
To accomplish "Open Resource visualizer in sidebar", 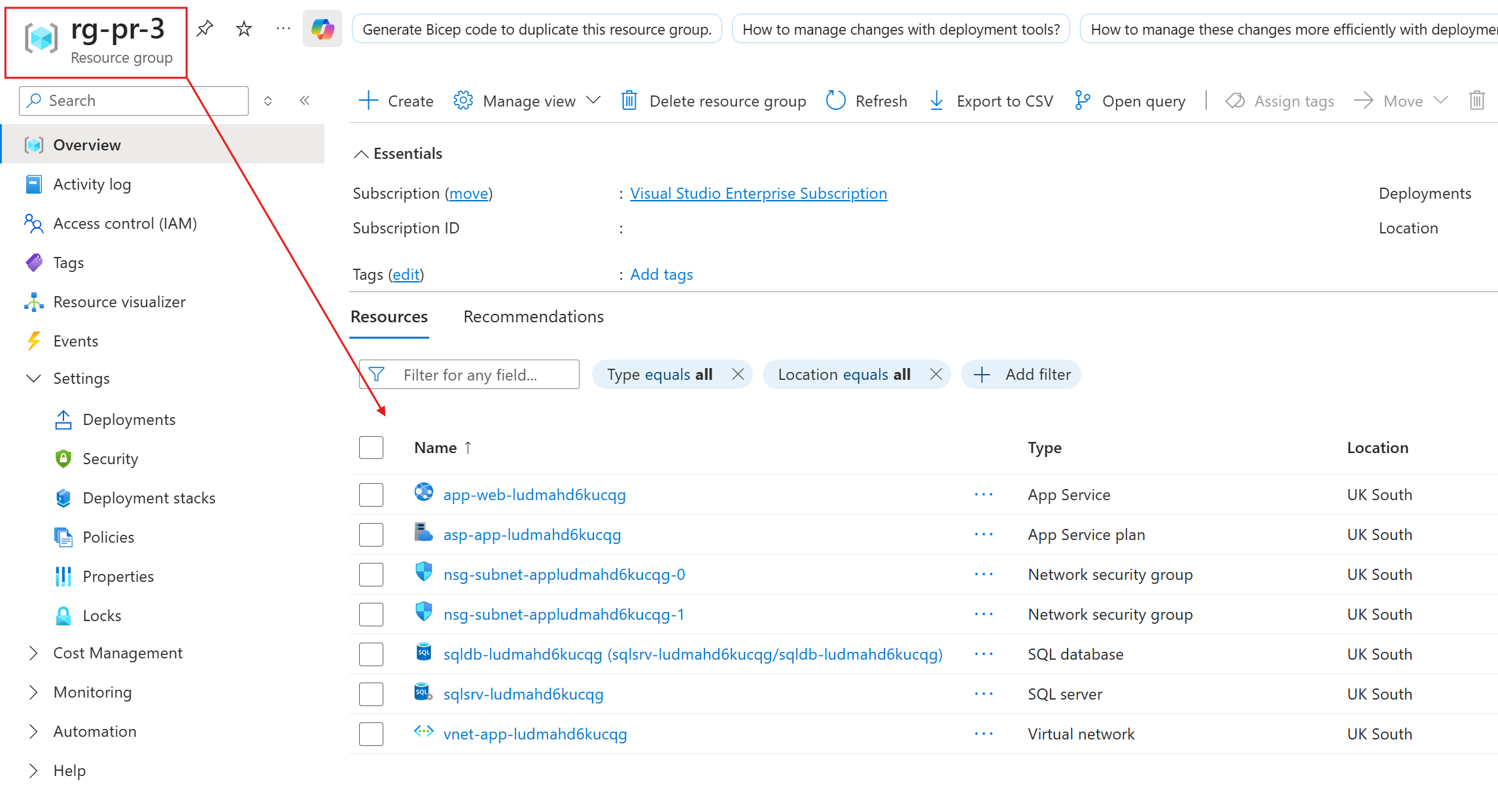I will [119, 302].
